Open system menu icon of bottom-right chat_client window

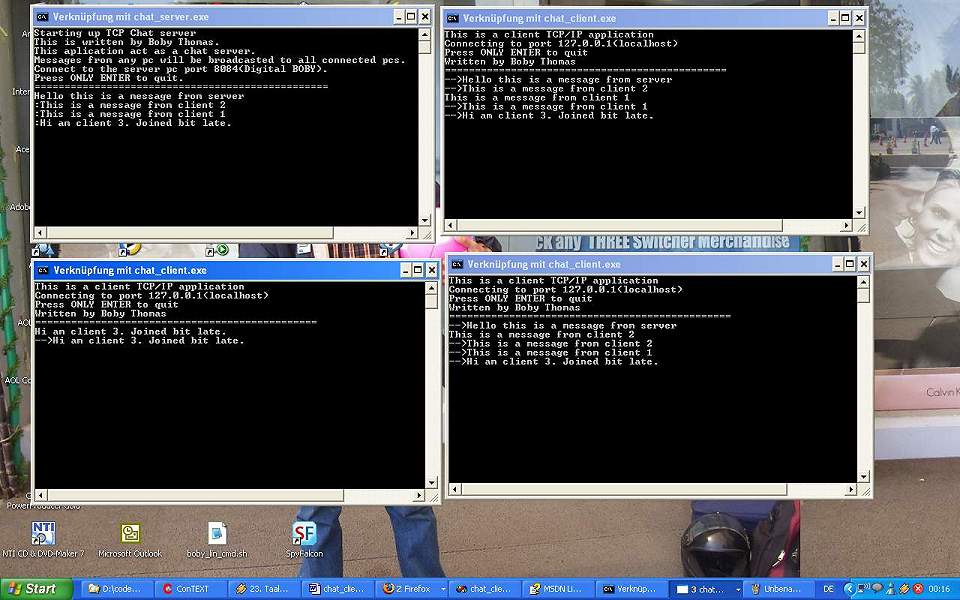click(x=457, y=264)
